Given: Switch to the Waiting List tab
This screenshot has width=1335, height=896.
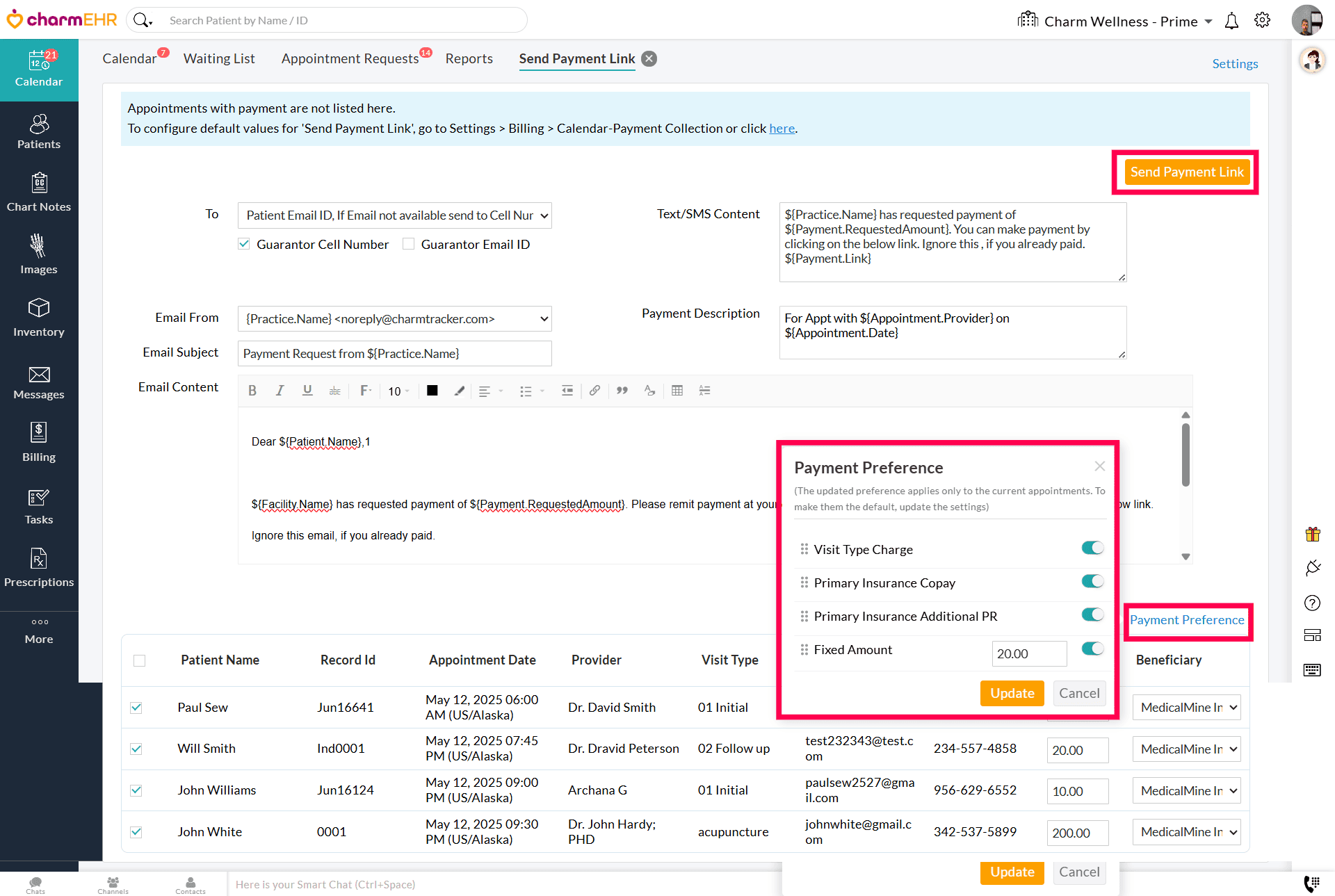Looking at the screenshot, I should [x=219, y=58].
